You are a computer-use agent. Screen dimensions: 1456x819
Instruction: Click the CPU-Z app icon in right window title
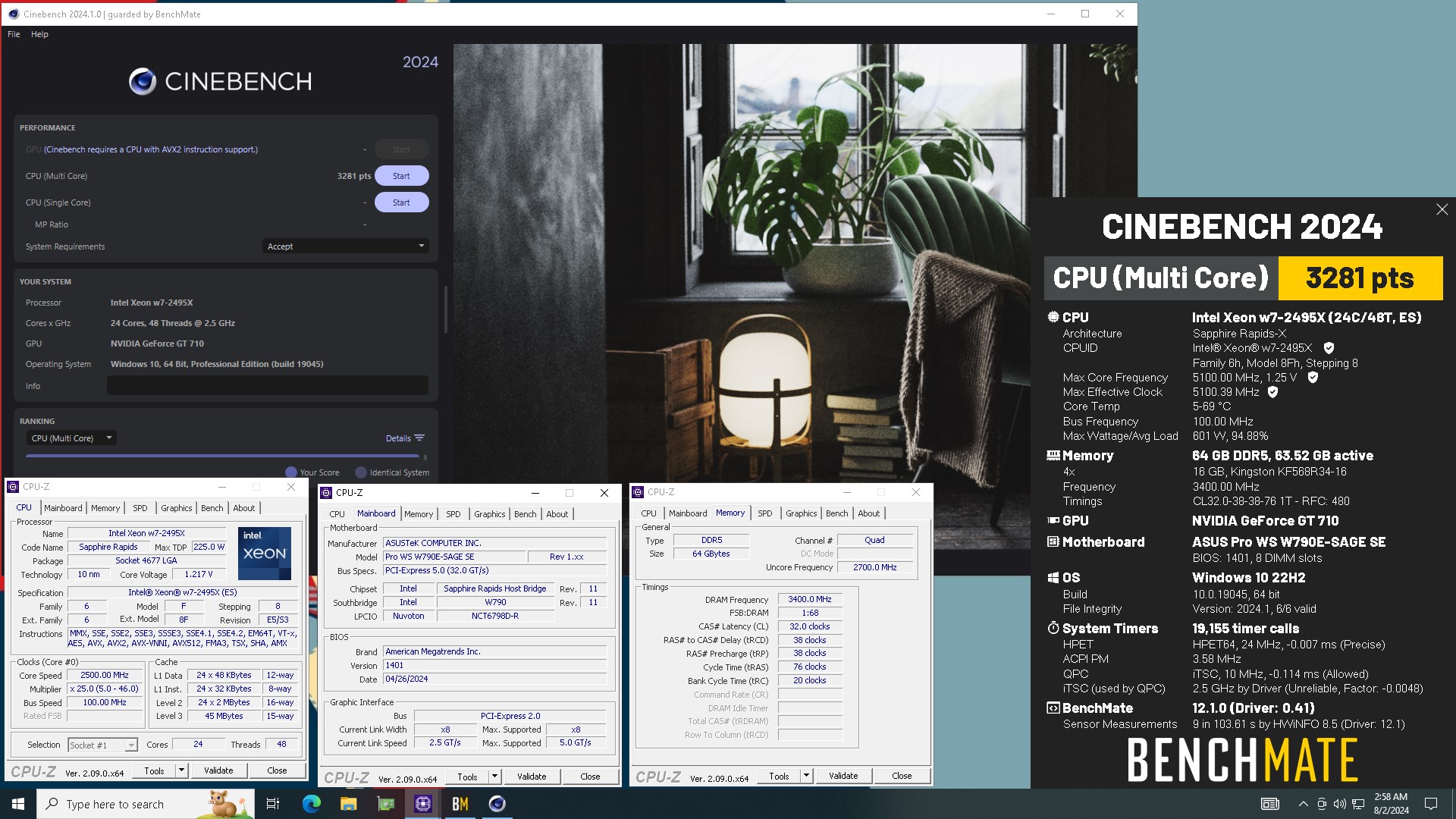pos(638,492)
